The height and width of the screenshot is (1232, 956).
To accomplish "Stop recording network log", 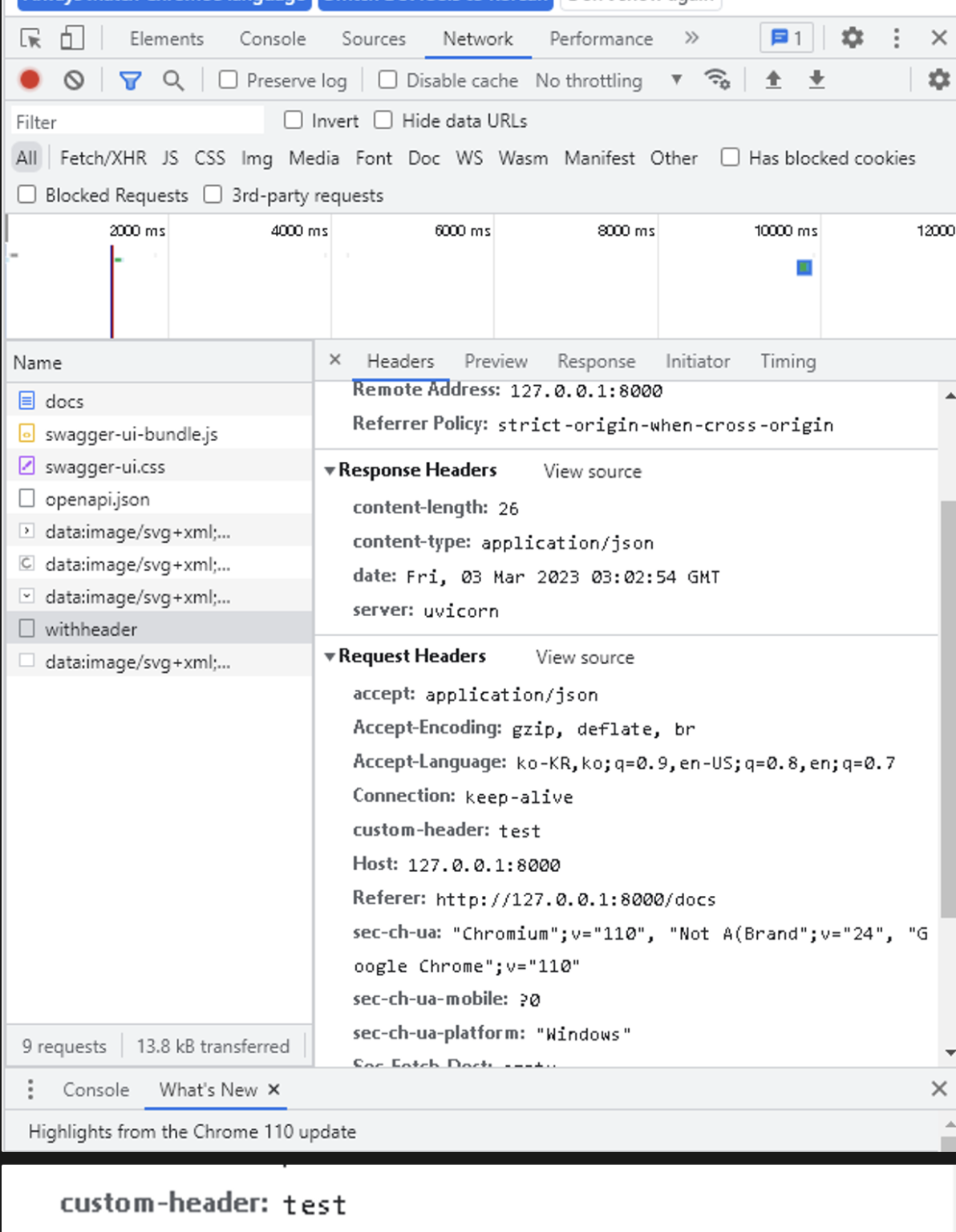I will click(30, 80).
